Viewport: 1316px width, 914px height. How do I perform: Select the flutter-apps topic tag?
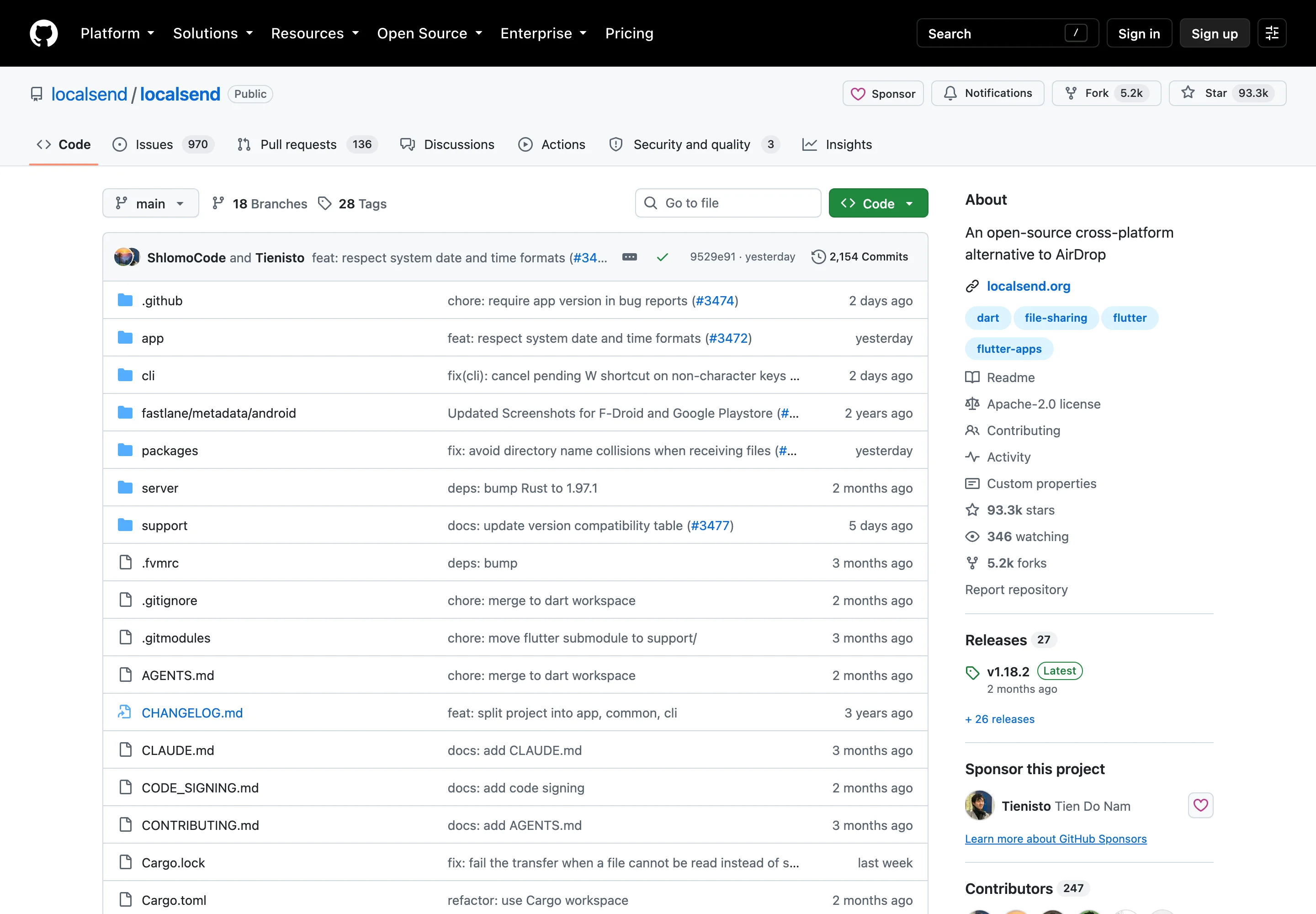pyautogui.click(x=1009, y=349)
